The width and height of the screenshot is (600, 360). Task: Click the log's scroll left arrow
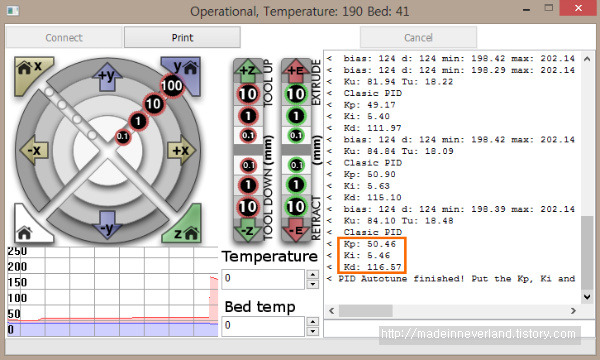pos(332,311)
